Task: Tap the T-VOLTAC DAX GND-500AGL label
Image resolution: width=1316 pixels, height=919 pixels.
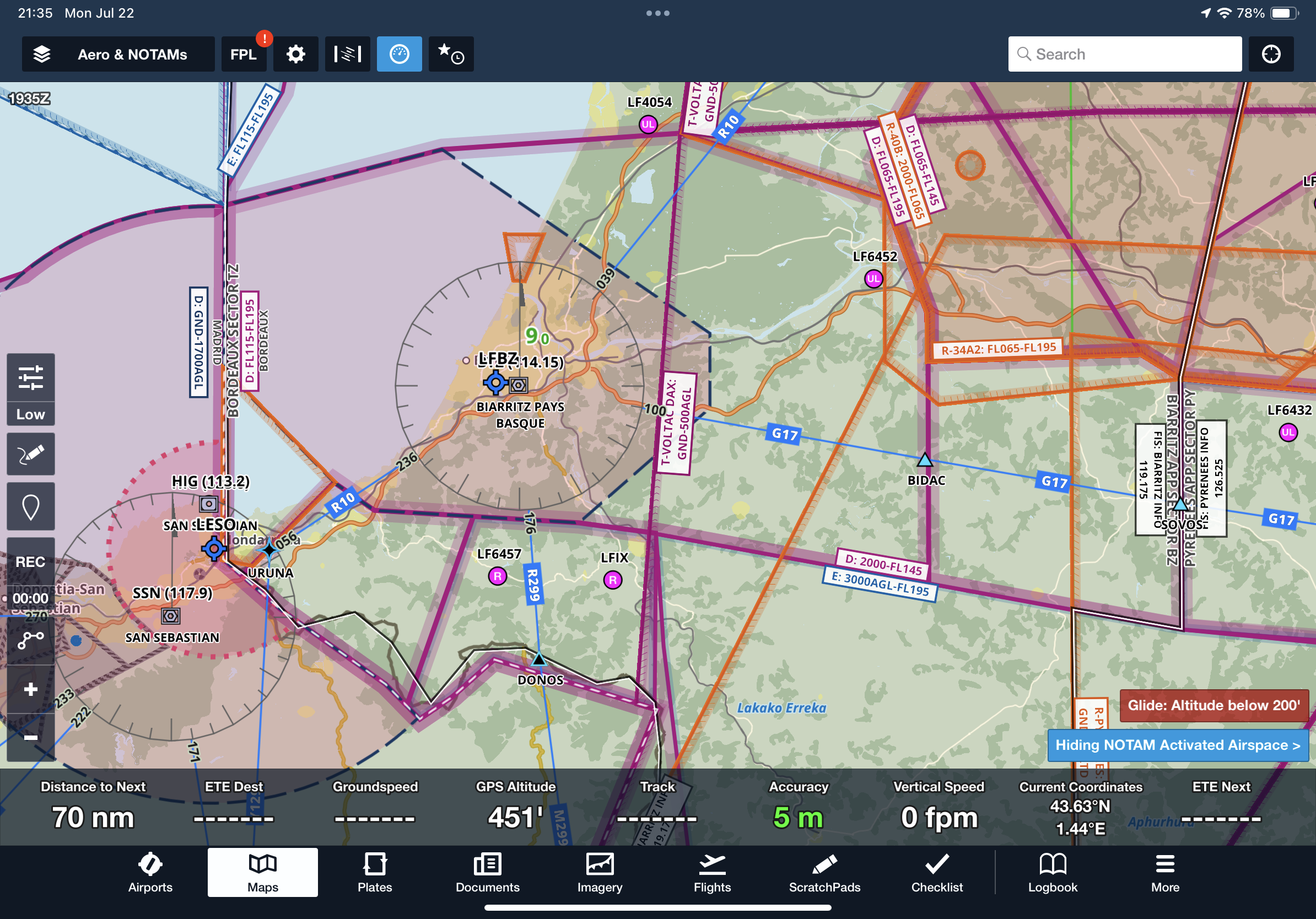Action: (x=676, y=424)
